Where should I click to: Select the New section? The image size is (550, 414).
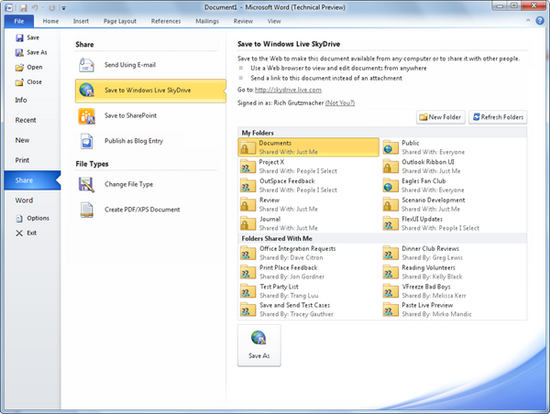click(x=22, y=140)
